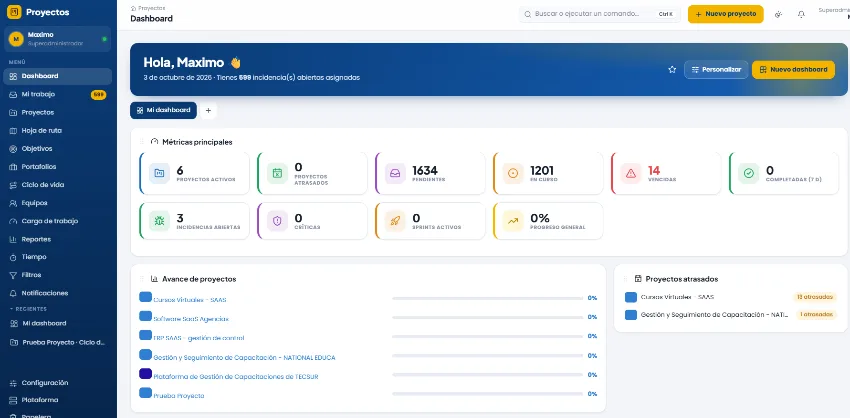Click the 1 atrasadas badge
This screenshot has width=850, height=418.
816,315
